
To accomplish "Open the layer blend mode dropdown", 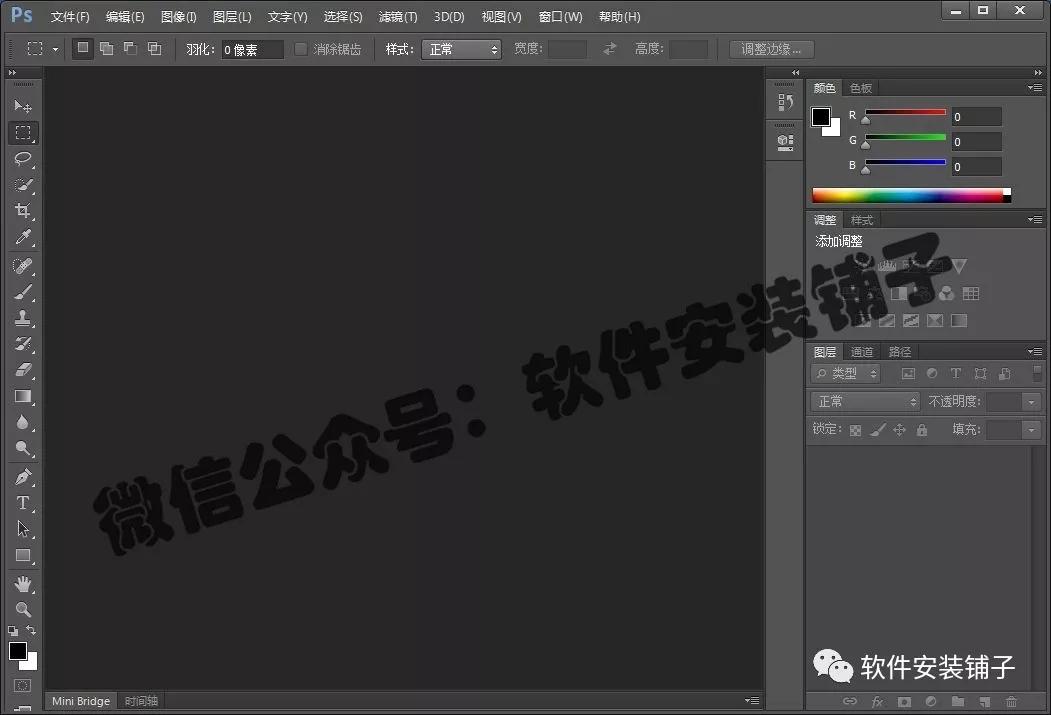I will tap(864, 401).
